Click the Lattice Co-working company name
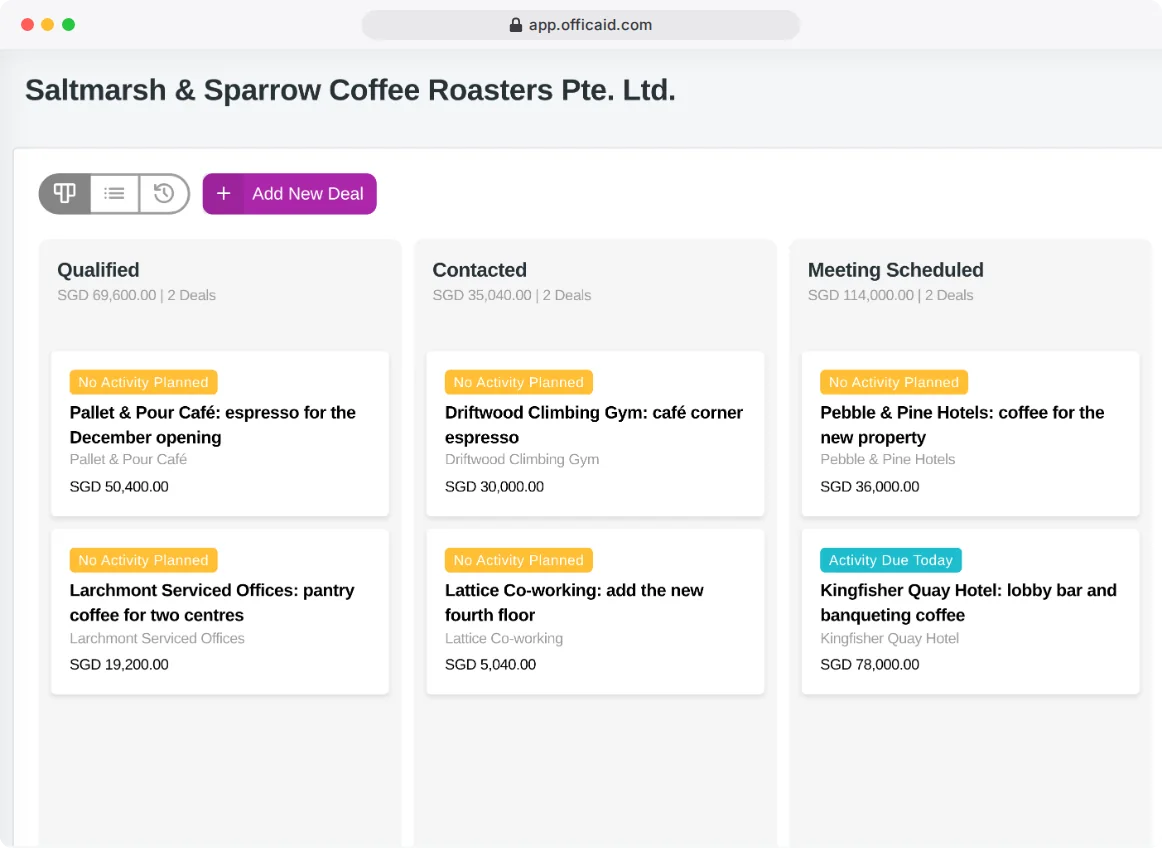Image resolution: width=1162 pixels, height=848 pixels. point(504,638)
